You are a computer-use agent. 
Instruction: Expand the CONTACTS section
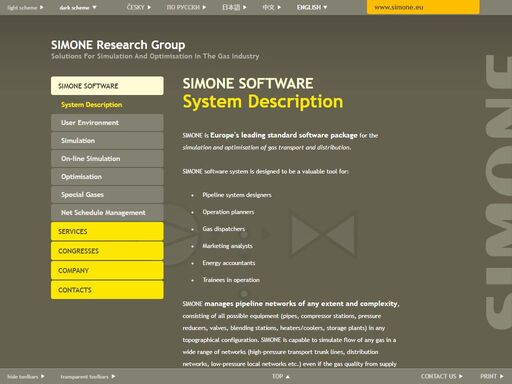tap(107, 290)
